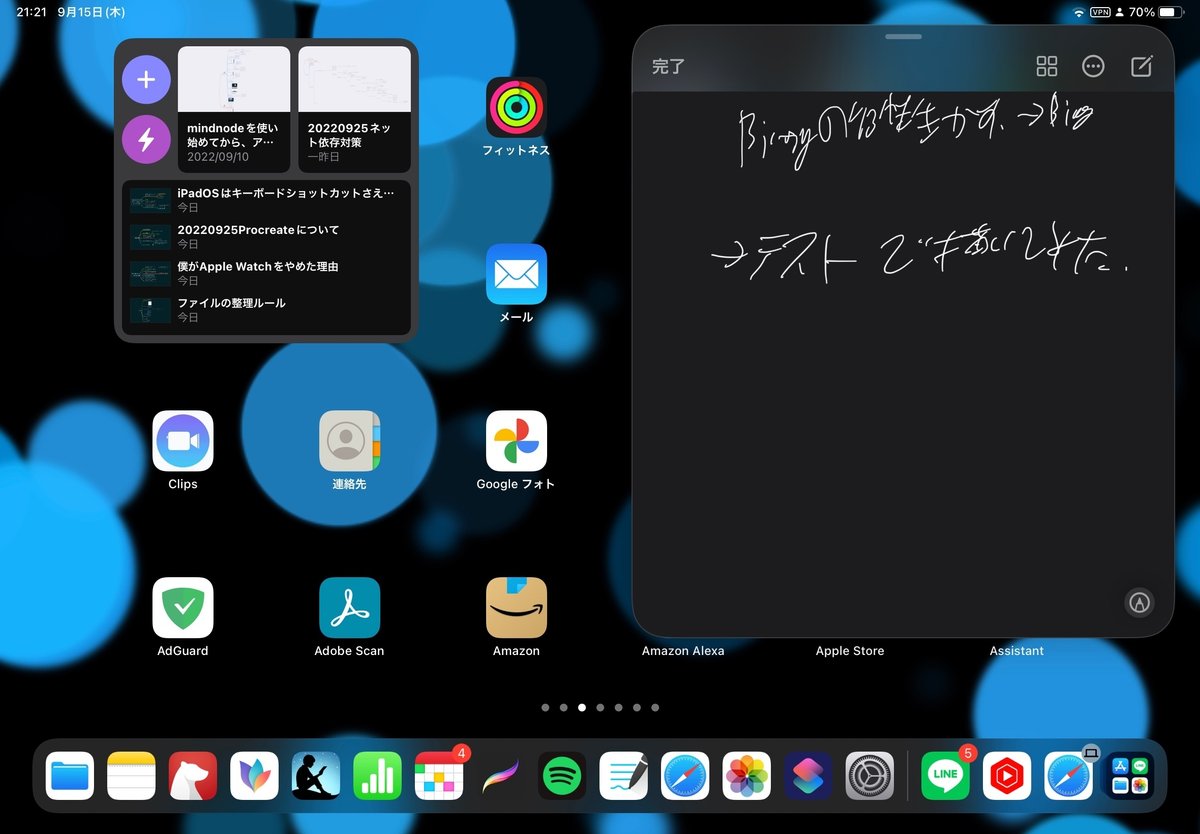This screenshot has height=834, width=1200.
Task: Launch Procreate from the dock
Action: pos(500,776)
